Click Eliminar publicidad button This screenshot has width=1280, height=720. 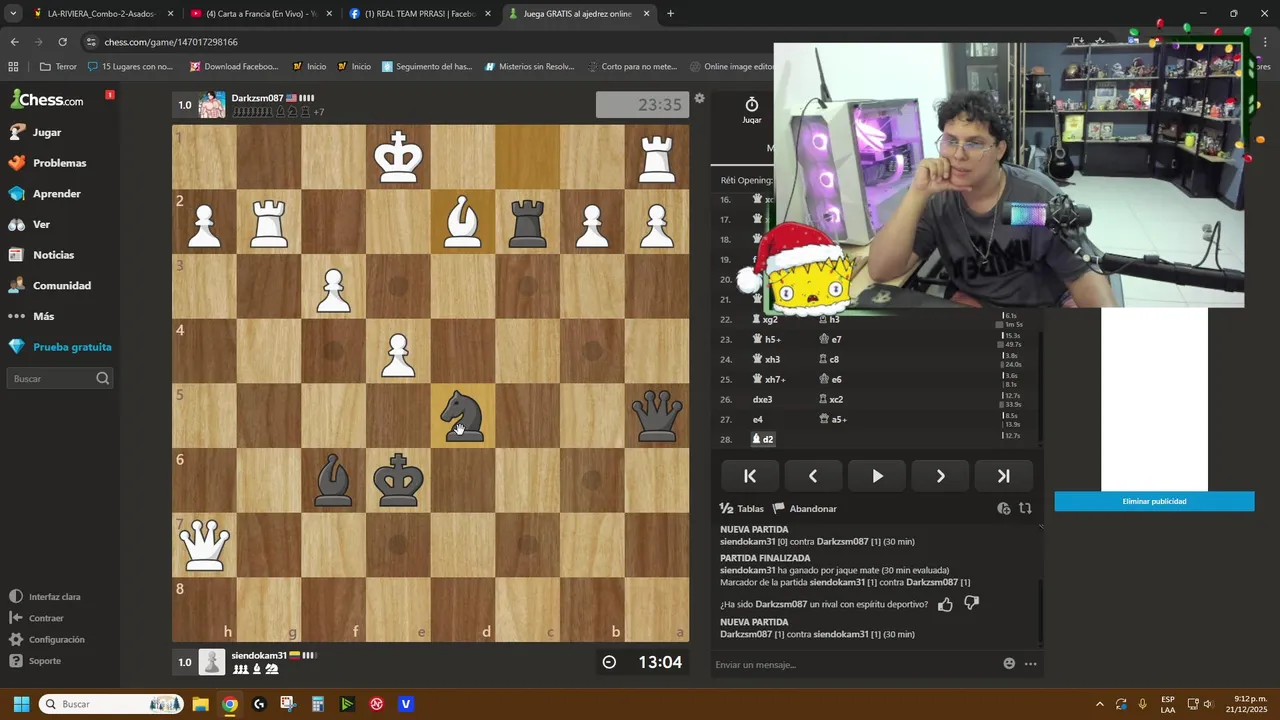tap(1154, 501)
